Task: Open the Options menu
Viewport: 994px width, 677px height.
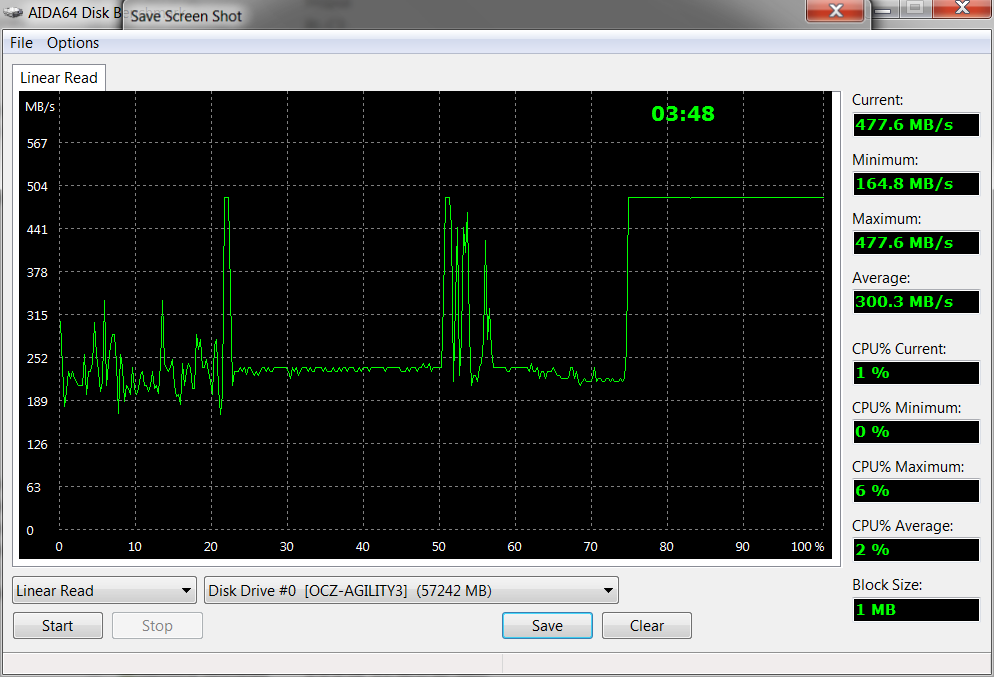Action: pyautogui.click(x=73, y=43)
